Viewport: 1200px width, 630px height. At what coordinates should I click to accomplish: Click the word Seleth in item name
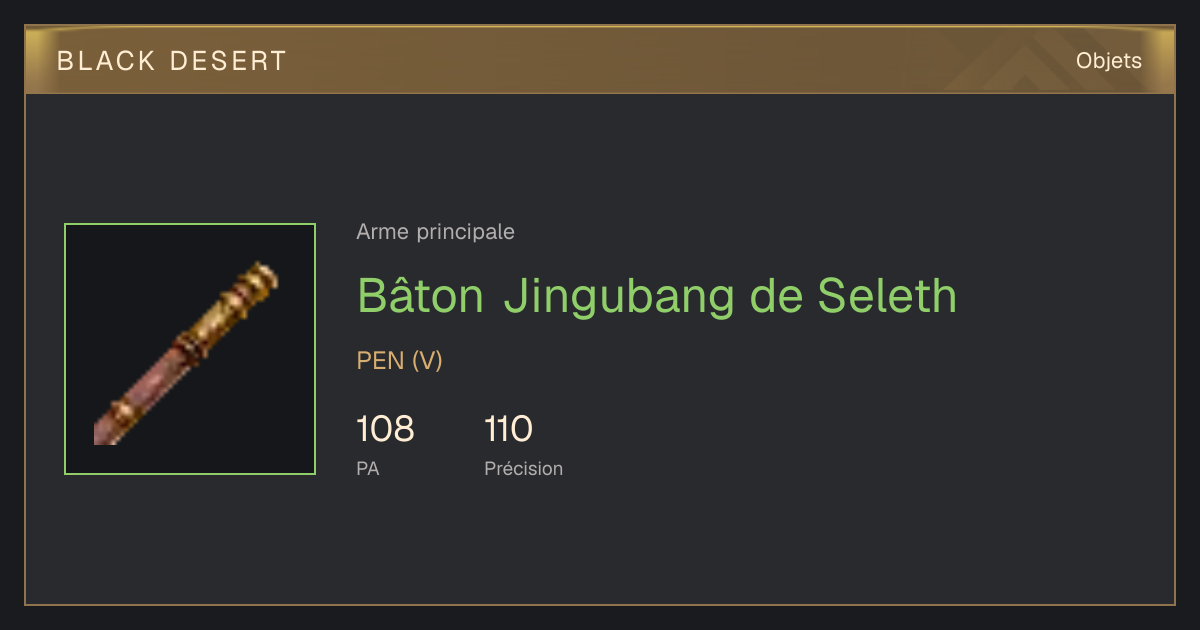pyautogui.click(x=887, y=295)
